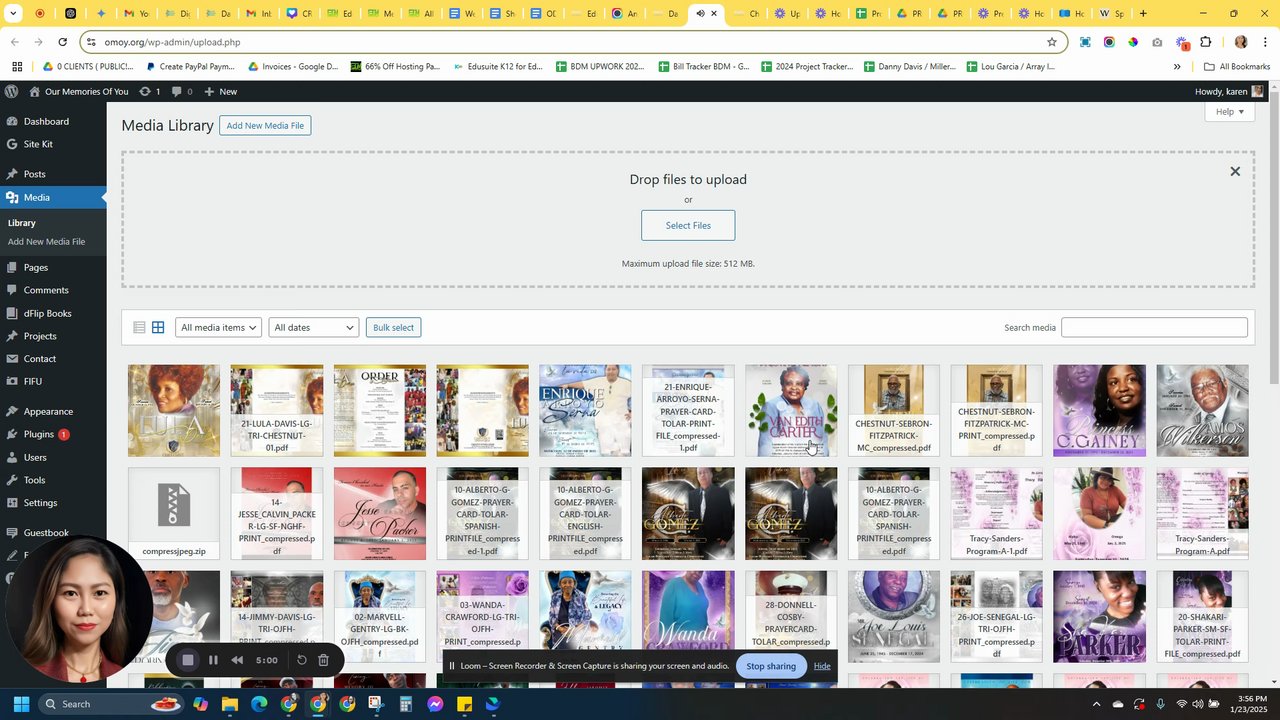Open All media items dropdown
This screenshot has height=720, width=1280.
click(219, 327)
